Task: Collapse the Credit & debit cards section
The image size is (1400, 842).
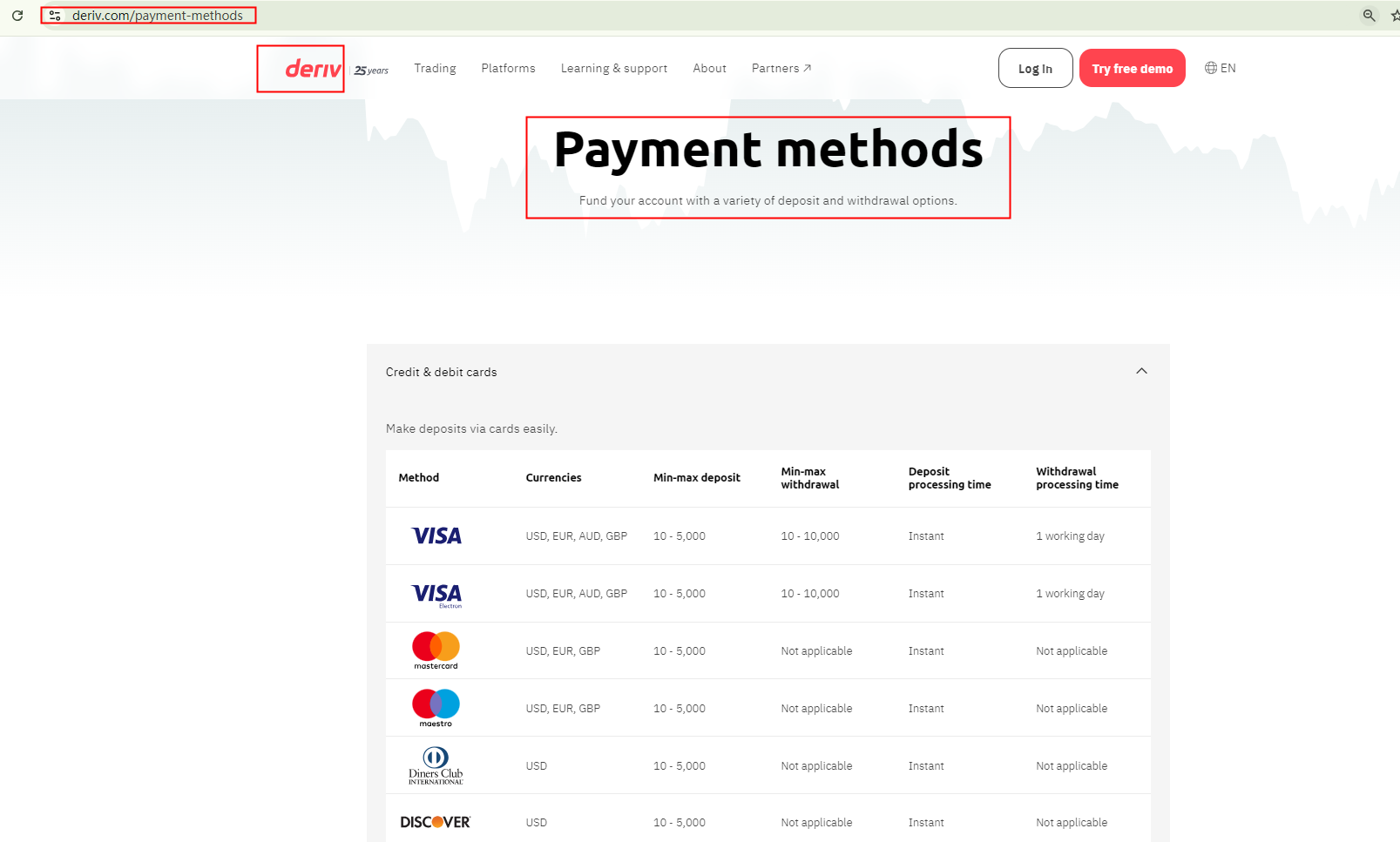Action: [1141, 371]
